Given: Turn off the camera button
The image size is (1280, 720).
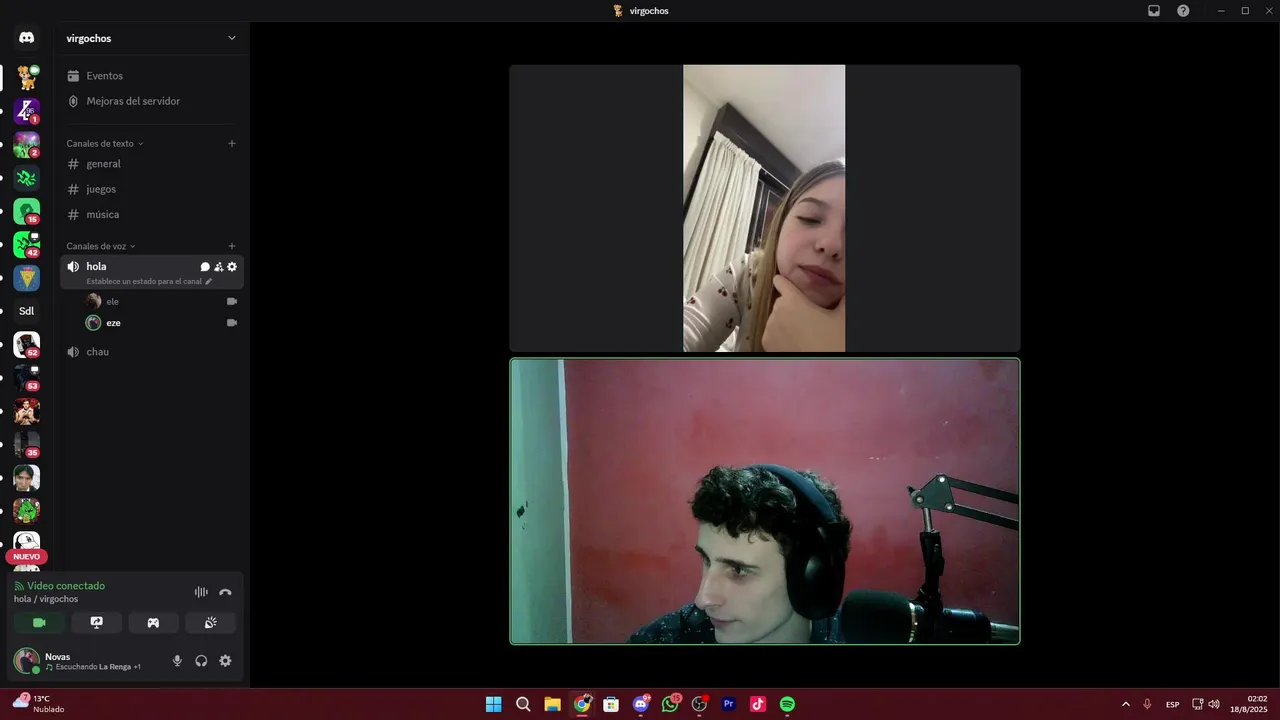Looking at the screenshot, I should [39, 623].
